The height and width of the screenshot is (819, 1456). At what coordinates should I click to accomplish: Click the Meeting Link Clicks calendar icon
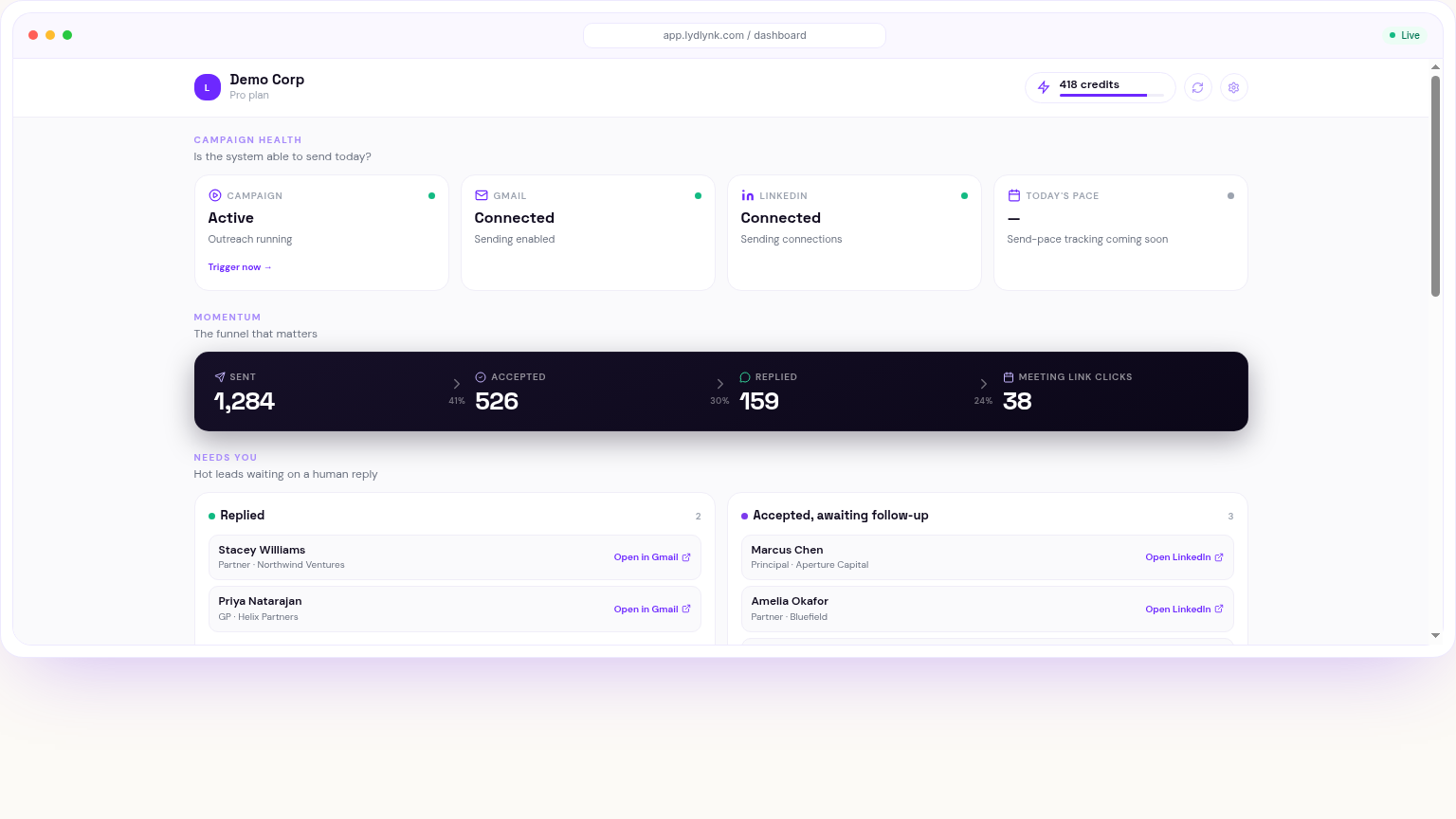tap(1009, 377)
